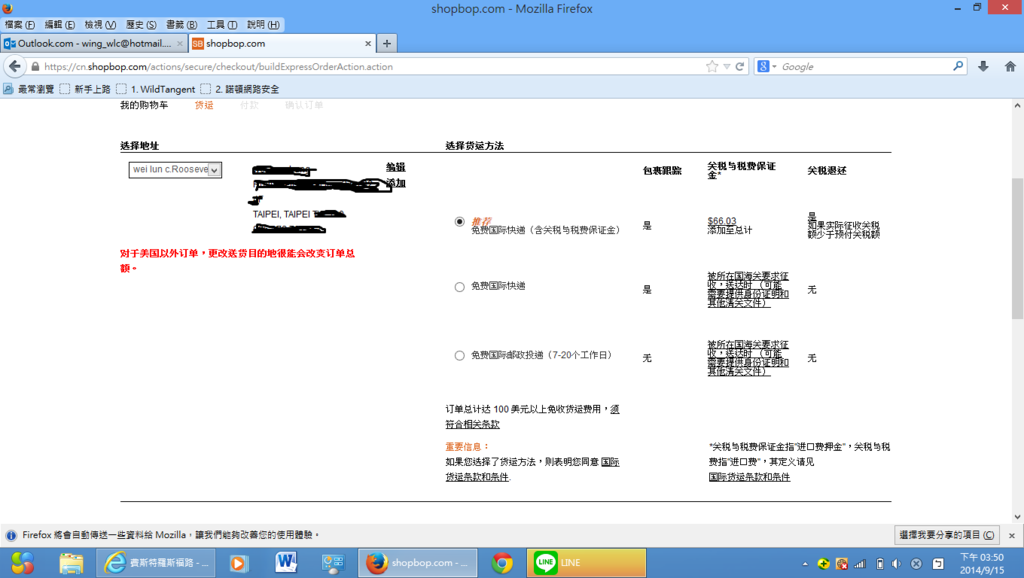Click the battery status tray icon

point(880,564)
